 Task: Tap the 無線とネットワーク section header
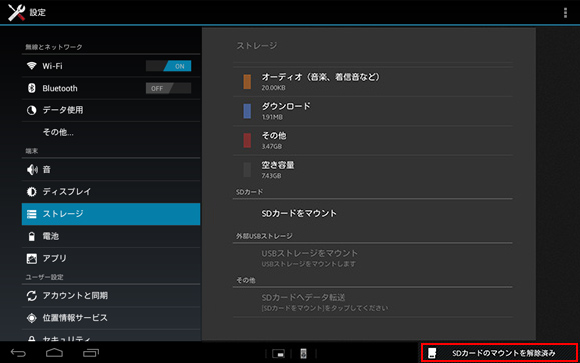coord(54,47)
